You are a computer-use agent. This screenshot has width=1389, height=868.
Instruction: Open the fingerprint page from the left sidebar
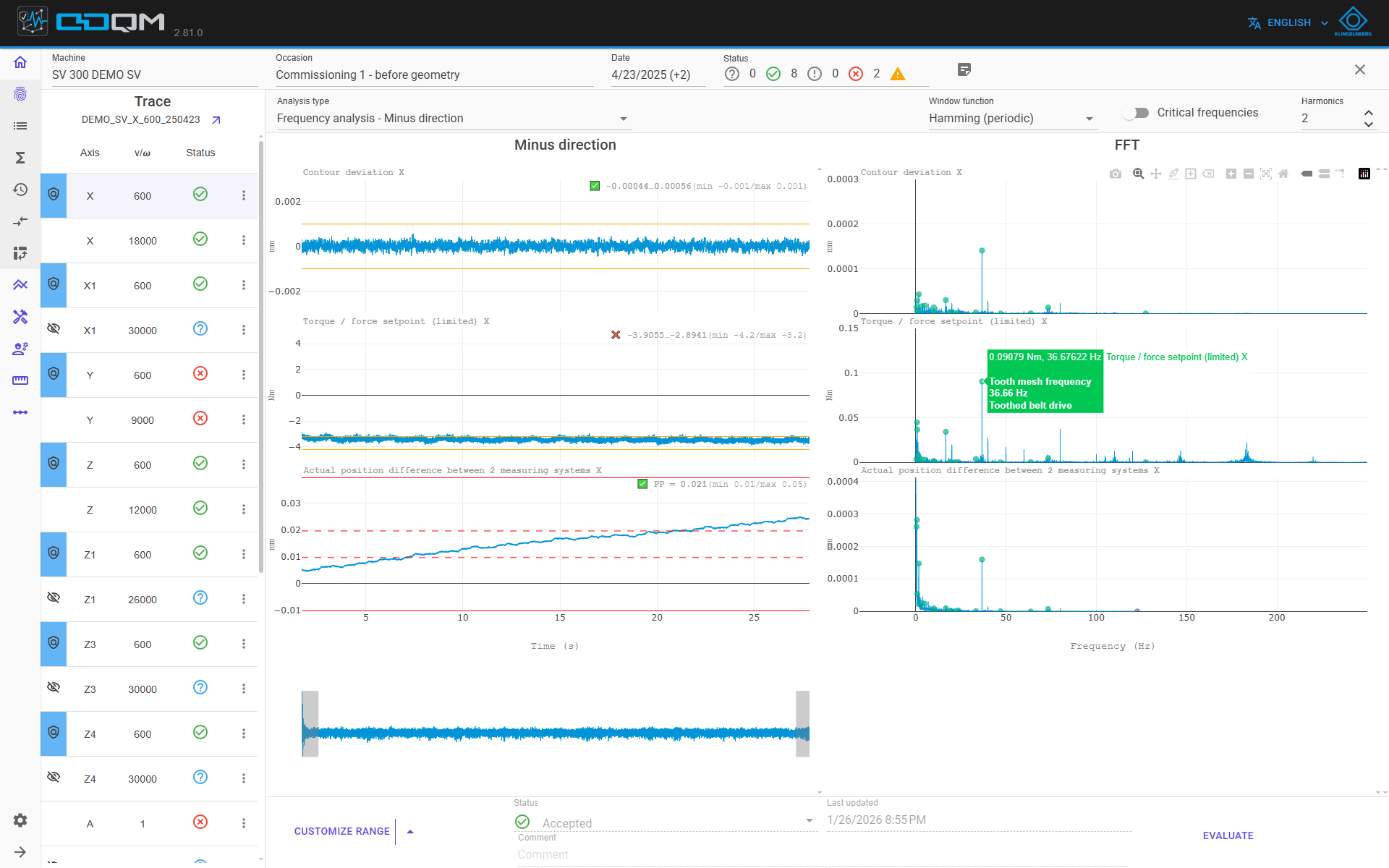pos(20,94)
